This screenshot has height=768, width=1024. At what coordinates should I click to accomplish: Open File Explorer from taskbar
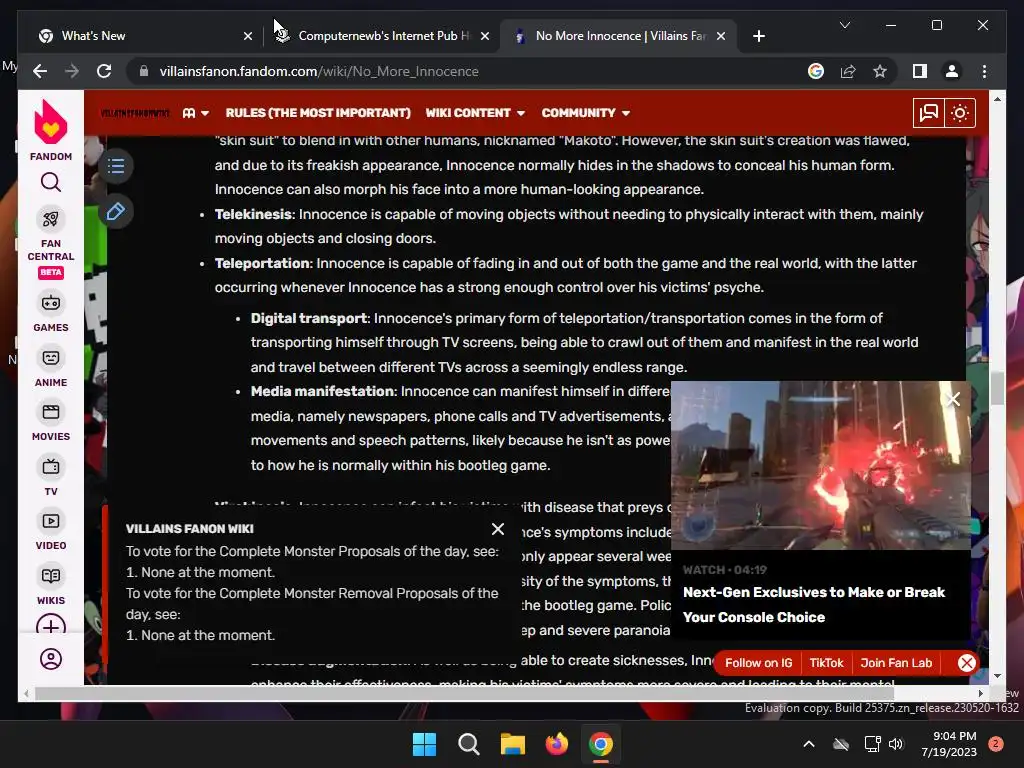513,744
